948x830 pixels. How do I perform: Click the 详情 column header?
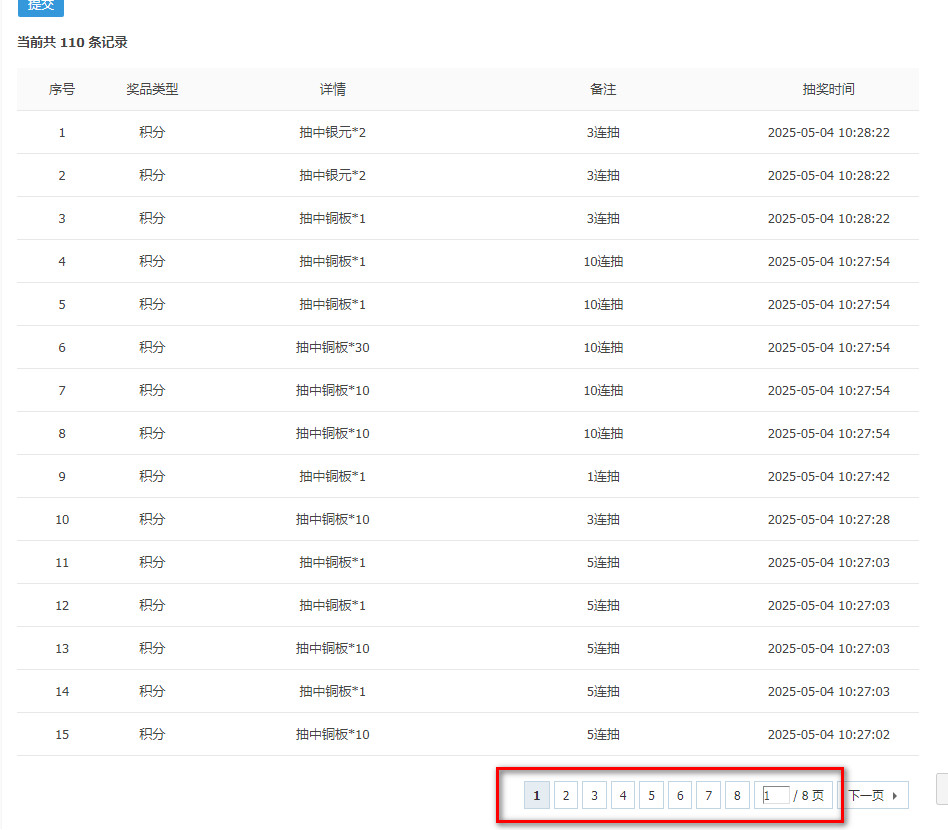(x=333, y=89)
